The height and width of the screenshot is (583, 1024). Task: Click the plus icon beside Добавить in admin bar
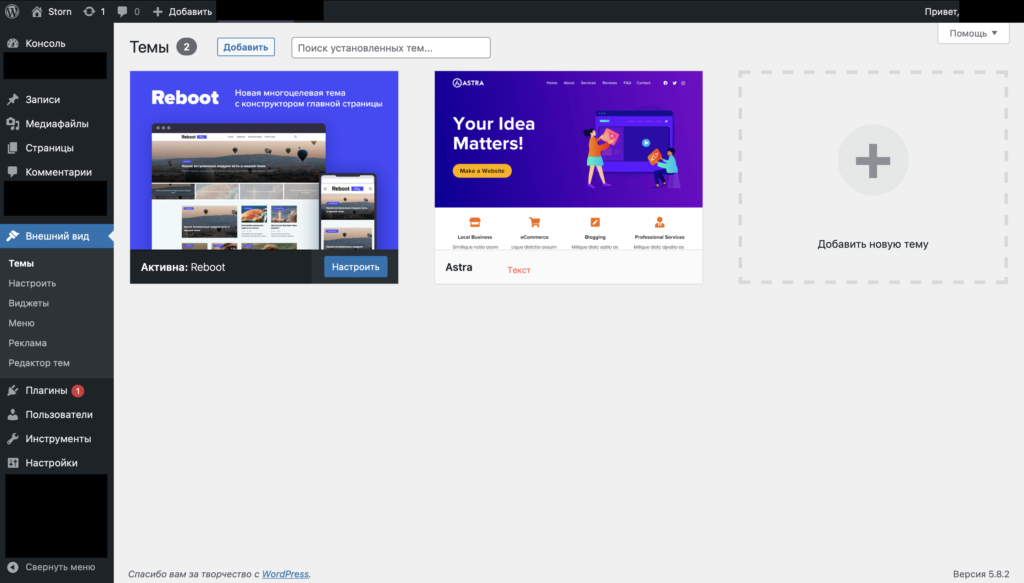coord(157,12)
